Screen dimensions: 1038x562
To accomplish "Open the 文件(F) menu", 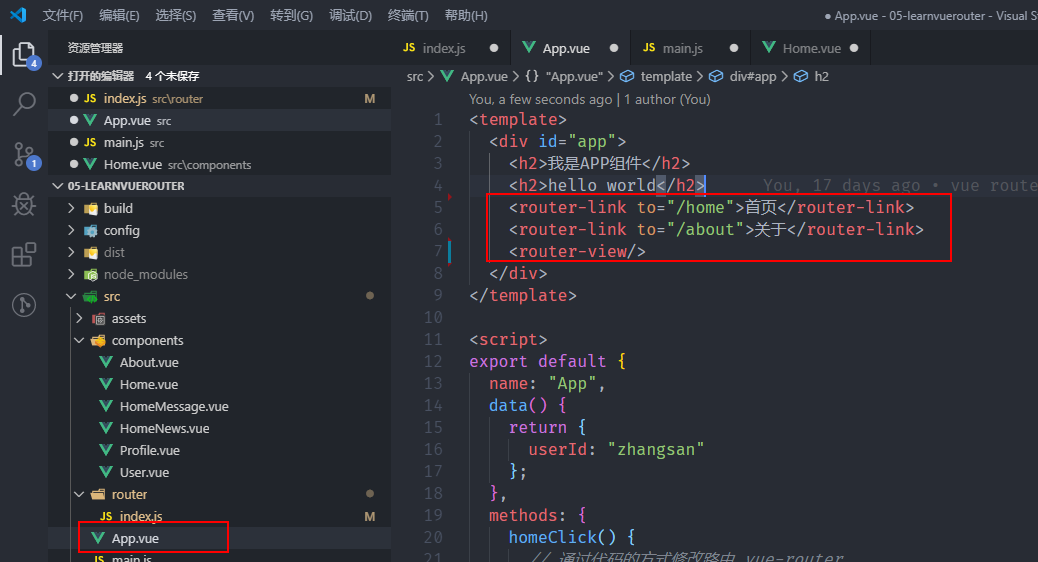I will (63, 15).
